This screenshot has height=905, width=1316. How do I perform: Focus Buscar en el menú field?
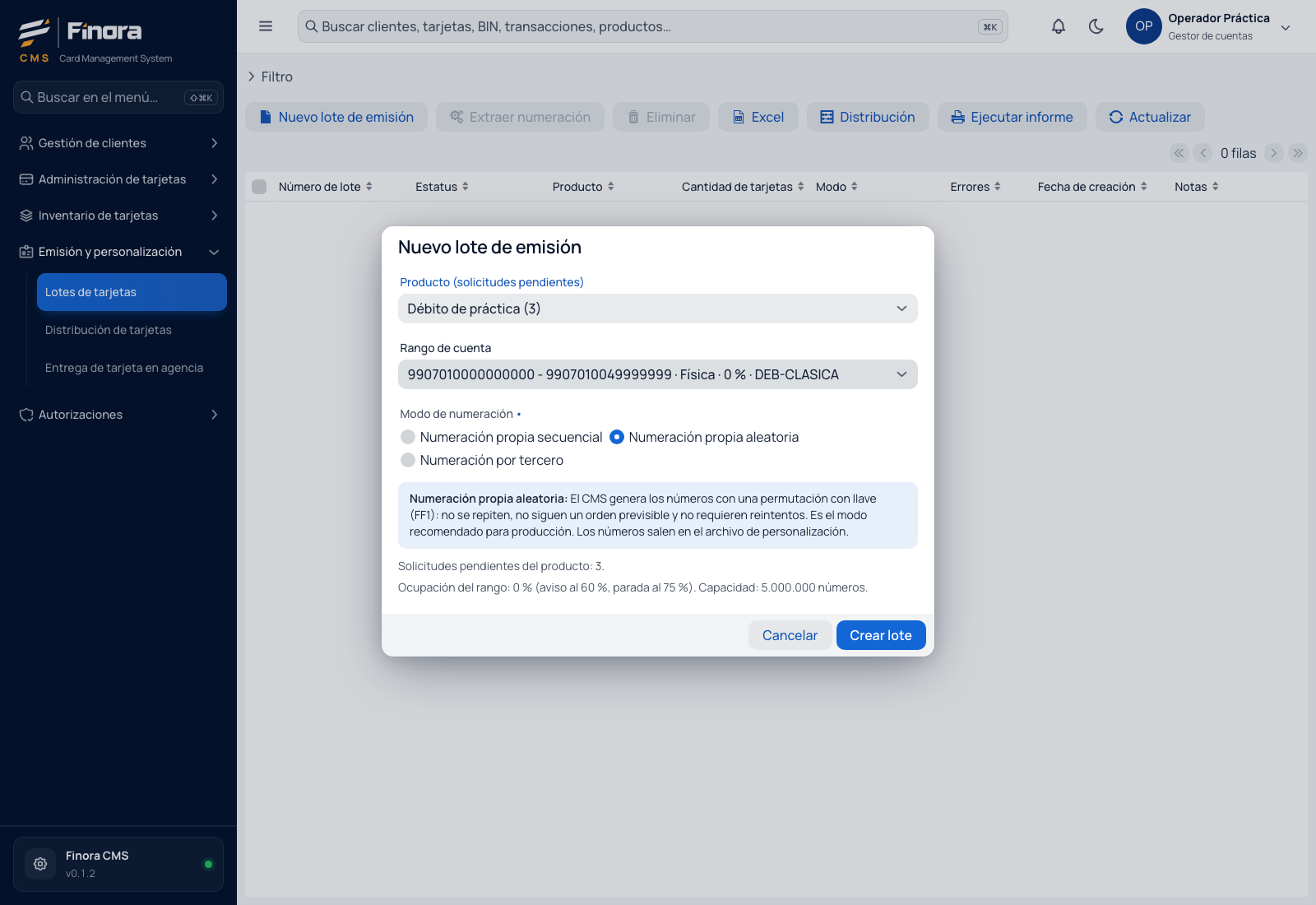pos(118,97)
